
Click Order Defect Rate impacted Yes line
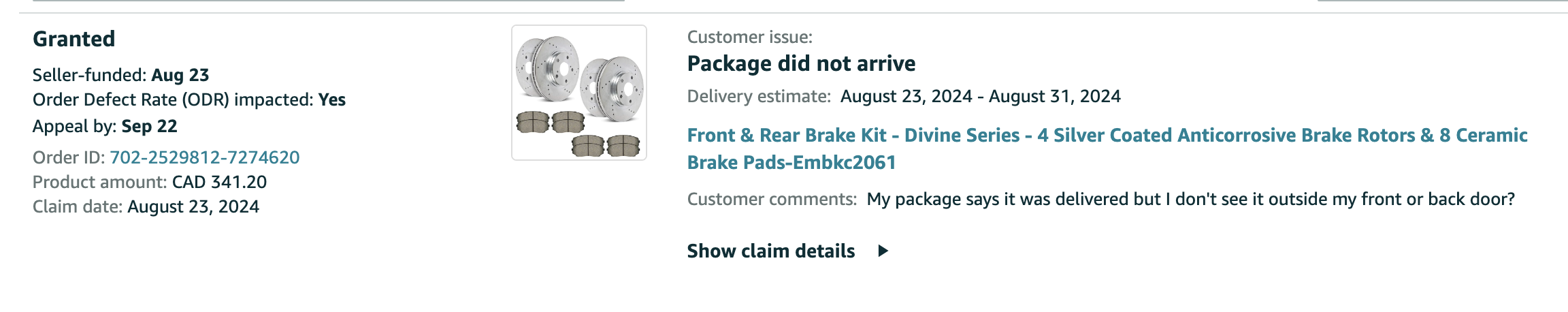pyautogui.click(x=189, y=100)
